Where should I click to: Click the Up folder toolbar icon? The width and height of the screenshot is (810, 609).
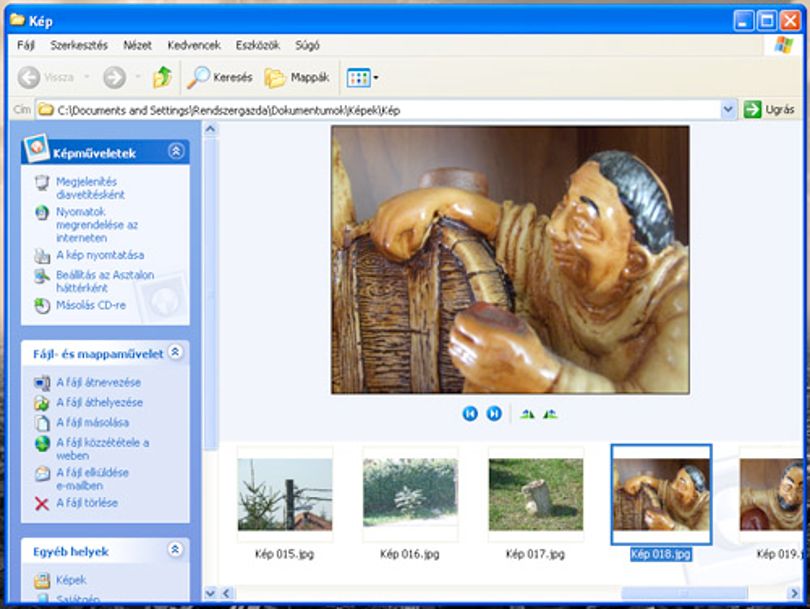(162, 77)
